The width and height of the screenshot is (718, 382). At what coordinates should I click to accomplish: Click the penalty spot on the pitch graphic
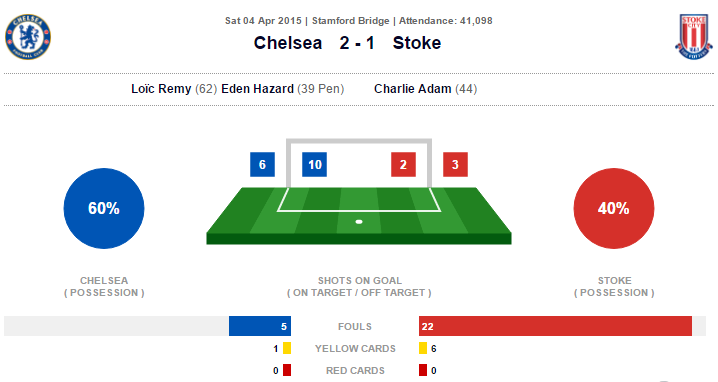[359, 222]
